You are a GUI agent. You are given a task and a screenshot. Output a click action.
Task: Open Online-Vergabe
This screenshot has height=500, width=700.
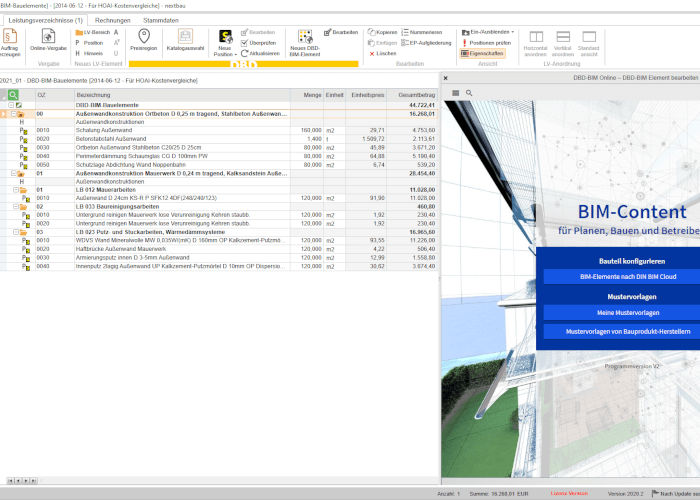48,40
